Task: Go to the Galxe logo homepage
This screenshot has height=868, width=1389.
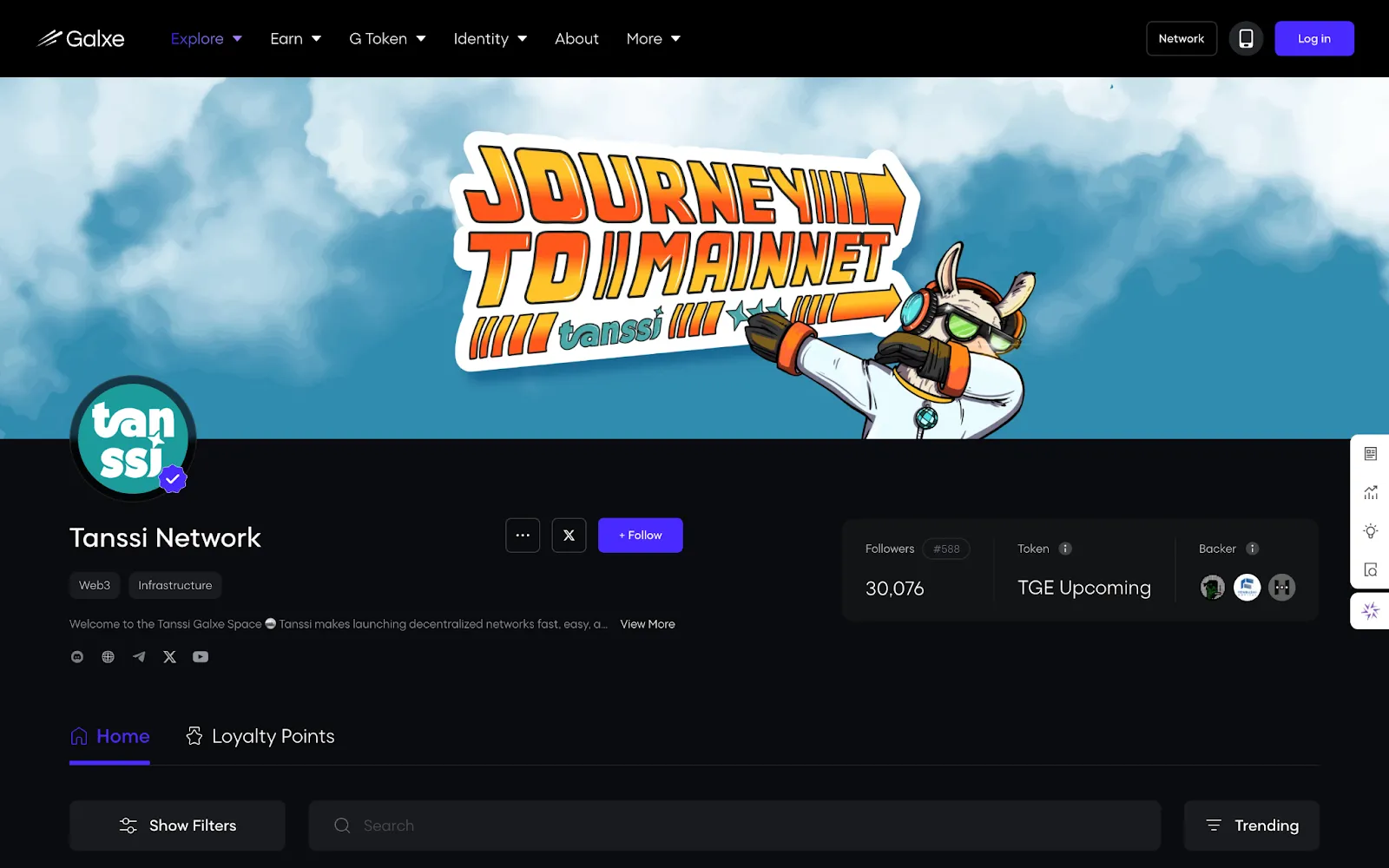Action: 81,38
